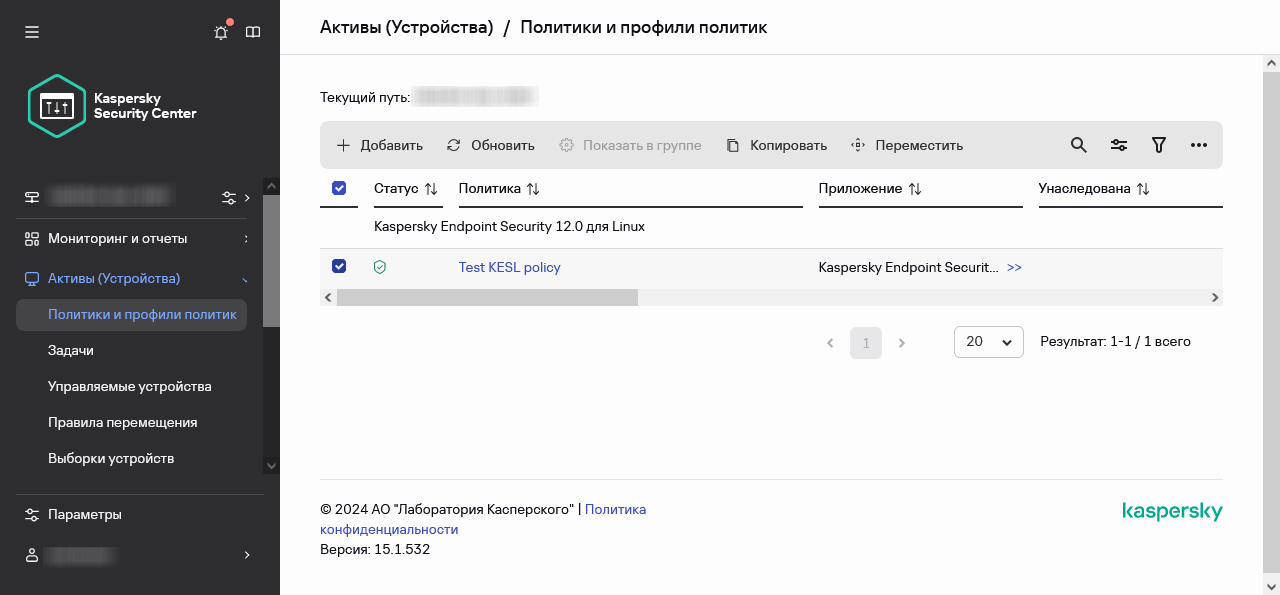This screenshot has width=1280, height=595.
Task: Click the Kaspersky Security Center logo
Action: coord(112,106)
